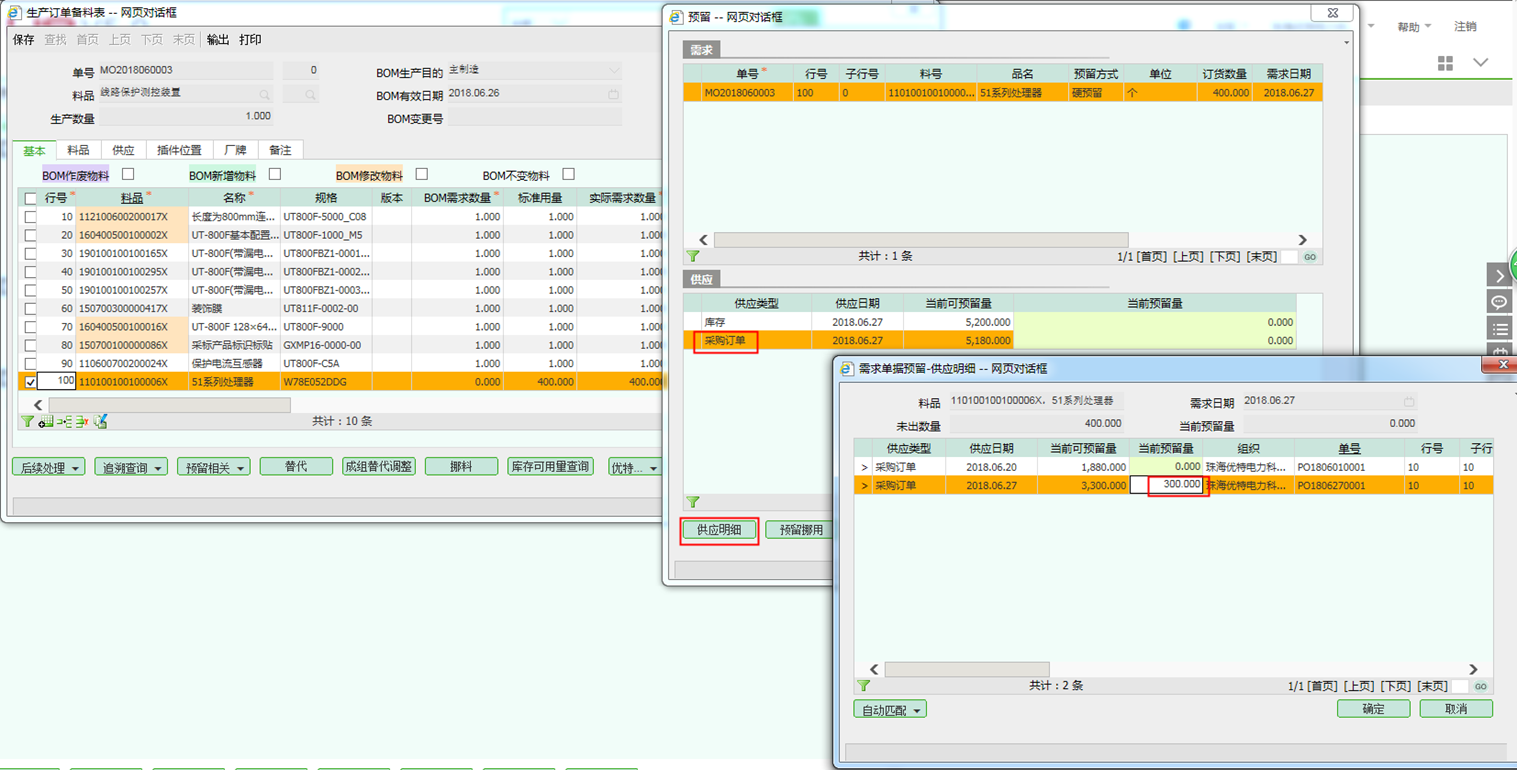Screen dimensions: 1517x770
Task: Click the list icon on right sidebar
Action: click(x=1499, y=329)
